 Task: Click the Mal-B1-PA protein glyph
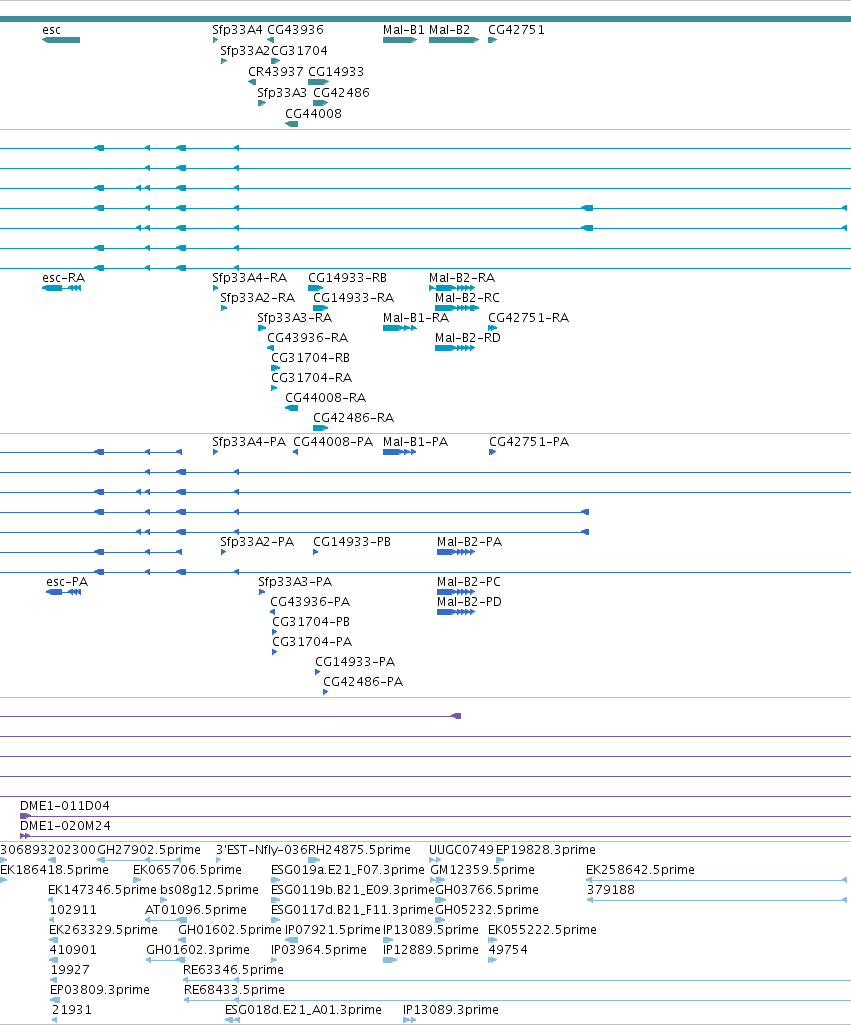[399, 452]
